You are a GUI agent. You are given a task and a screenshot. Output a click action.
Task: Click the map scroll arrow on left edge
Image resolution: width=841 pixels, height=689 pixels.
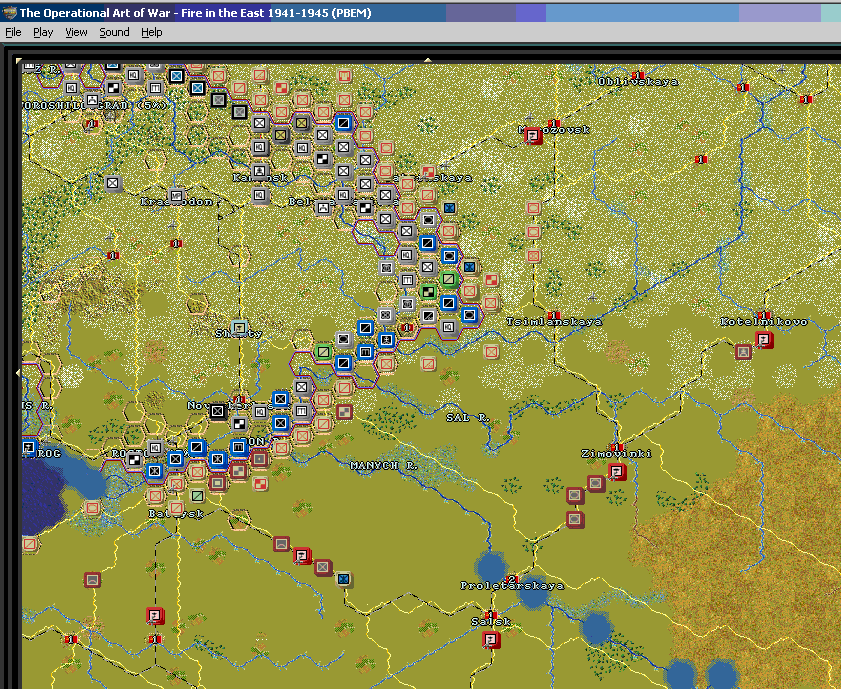(x=18, y=372)
